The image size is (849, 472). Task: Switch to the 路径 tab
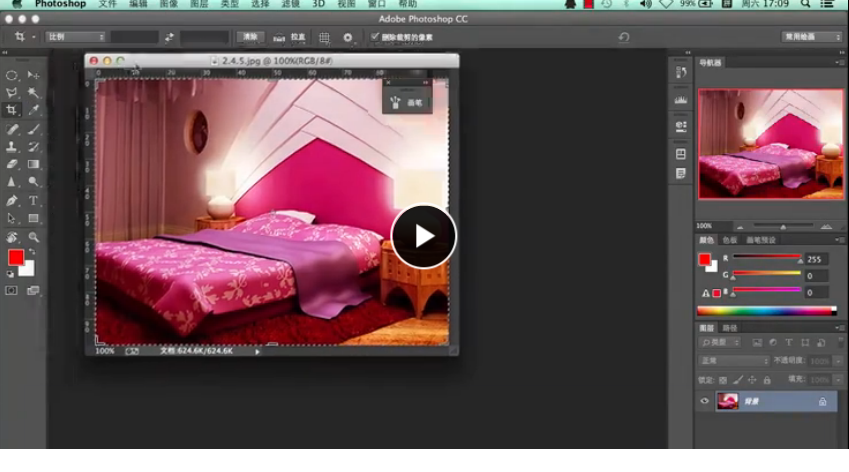point(730,328)
